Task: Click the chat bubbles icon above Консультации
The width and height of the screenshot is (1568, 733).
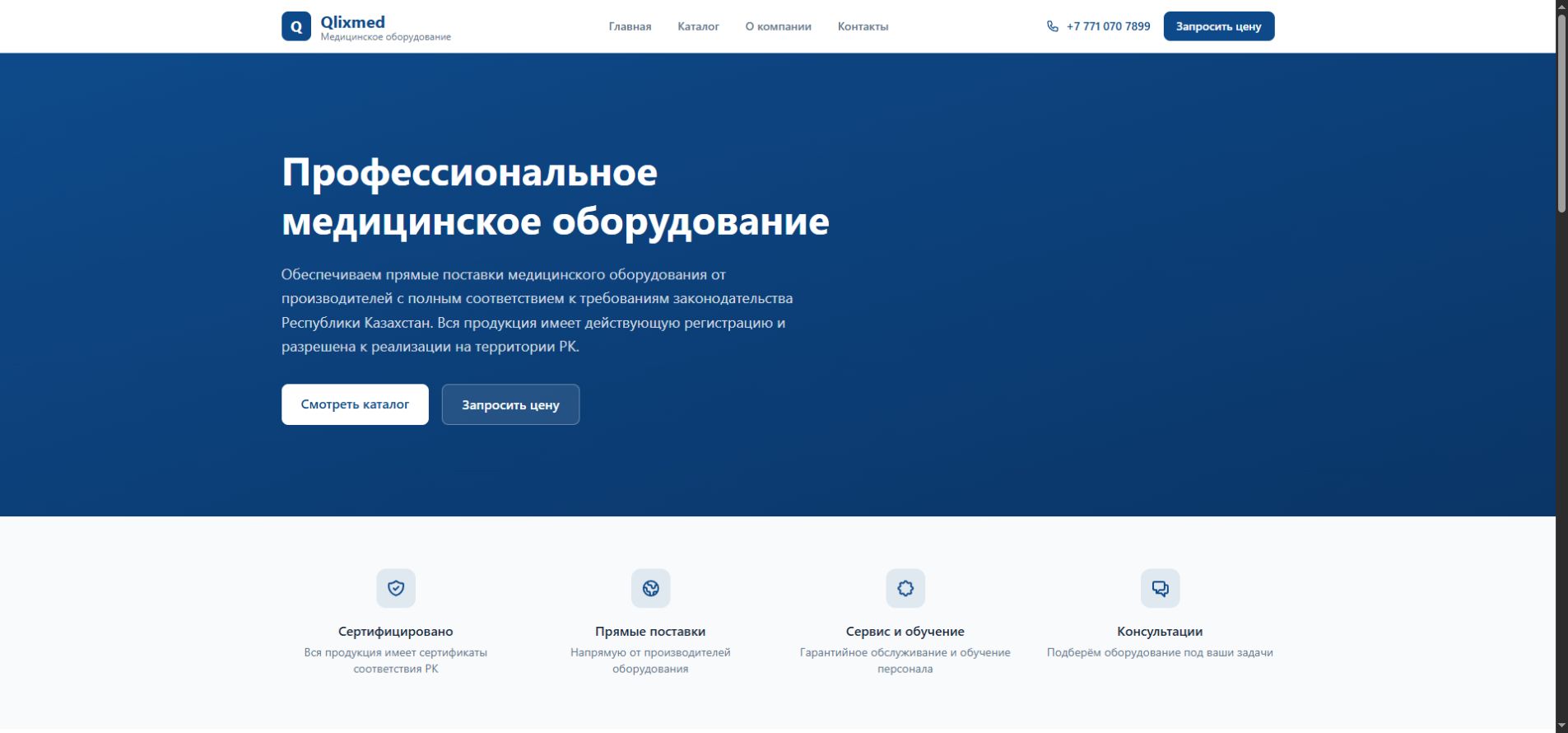Action: 1160,588
